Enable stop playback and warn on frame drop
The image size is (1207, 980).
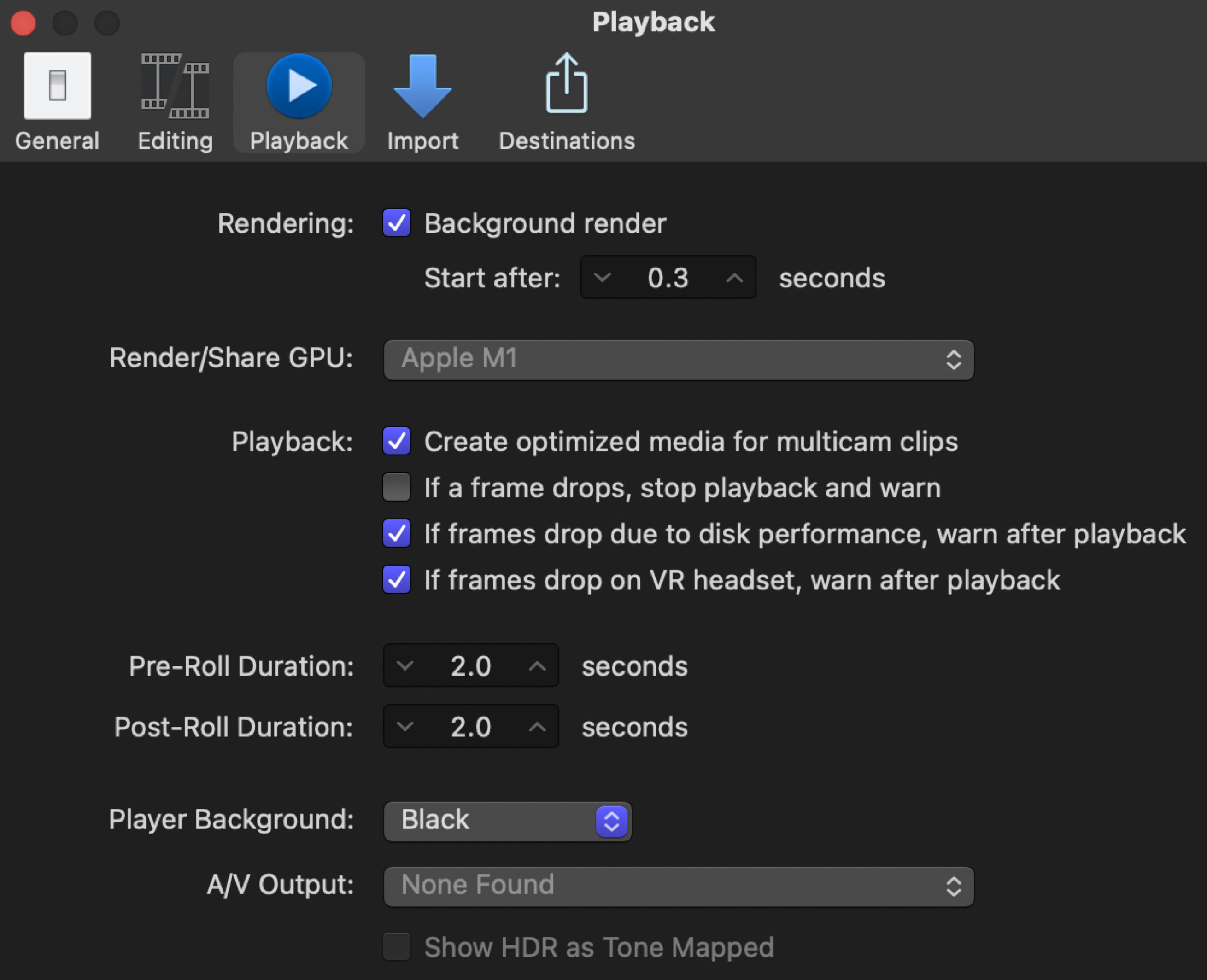(397, 487)
